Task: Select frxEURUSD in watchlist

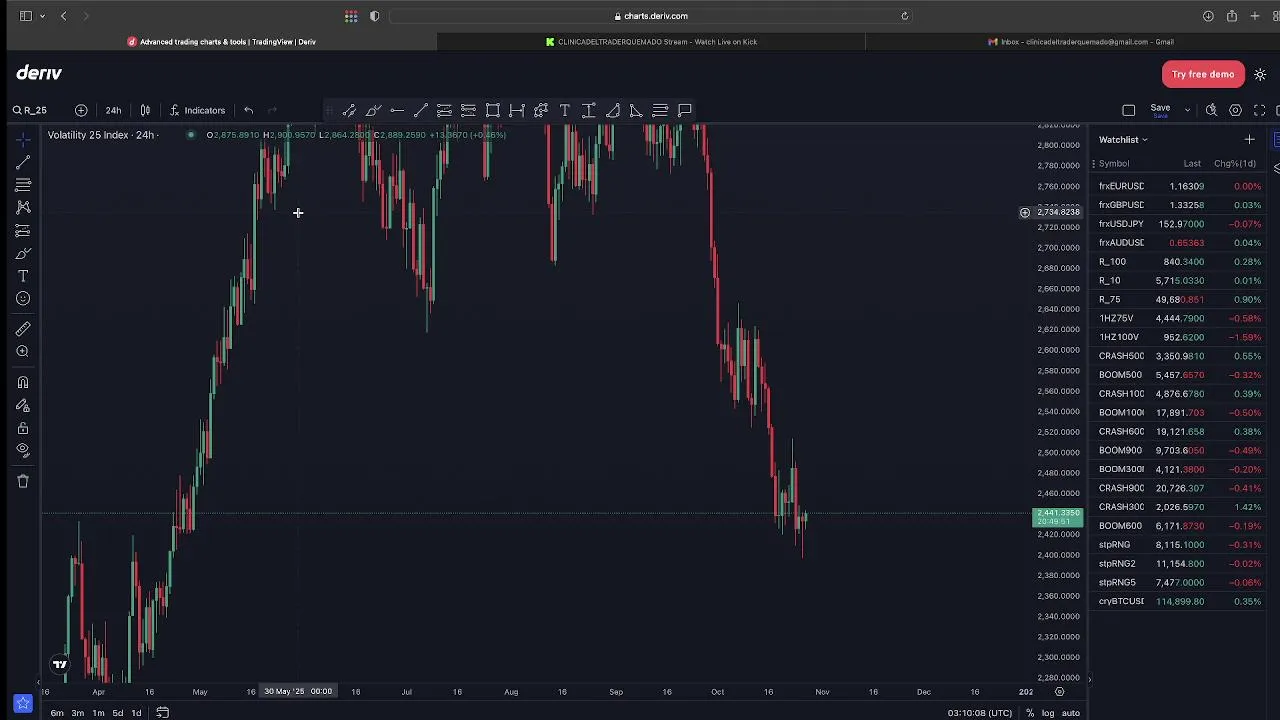Action: [1180, 186]
